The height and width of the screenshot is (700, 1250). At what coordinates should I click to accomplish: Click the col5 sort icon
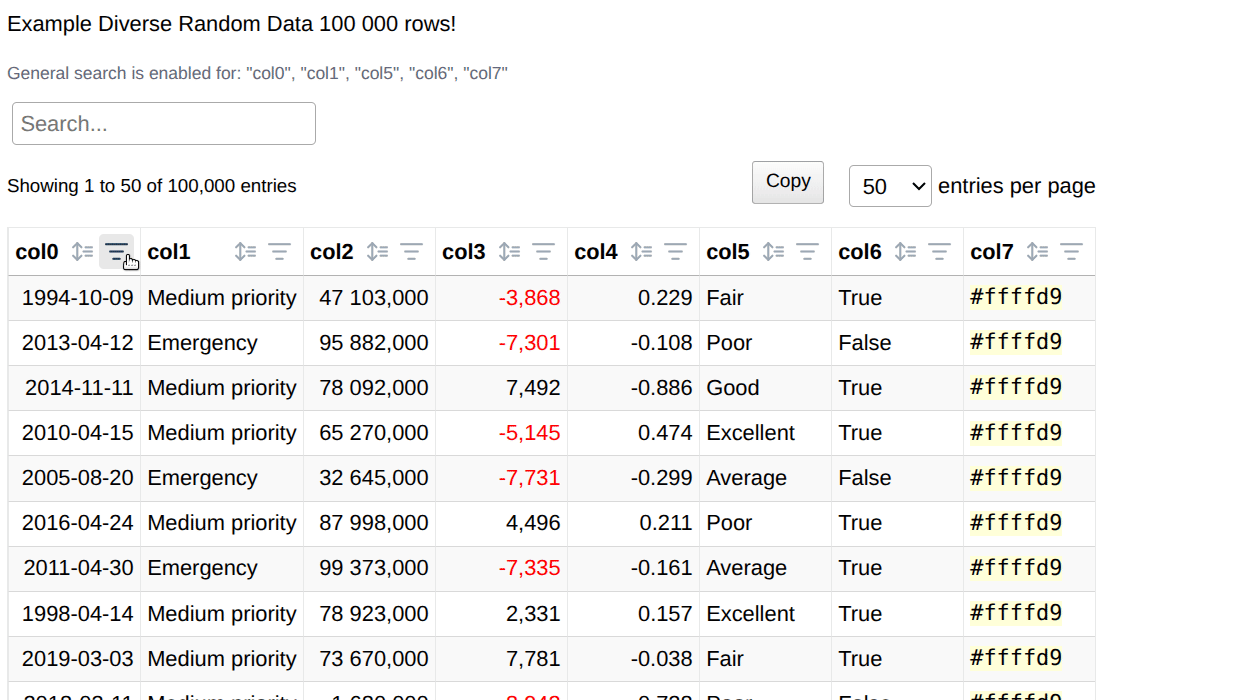[773, 252]
